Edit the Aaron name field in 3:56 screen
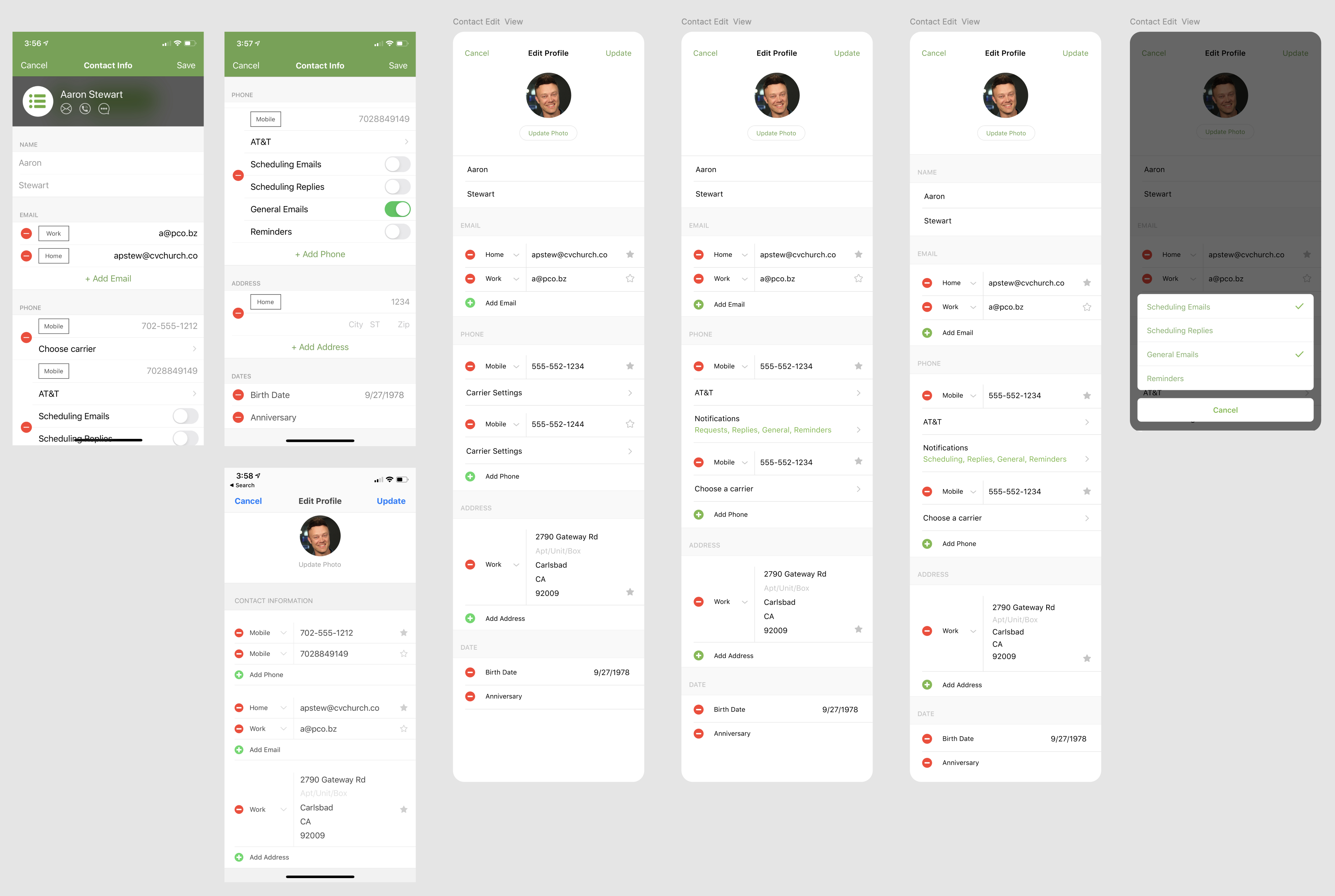The image size is (1335, 896). click(x=108, y=163)
